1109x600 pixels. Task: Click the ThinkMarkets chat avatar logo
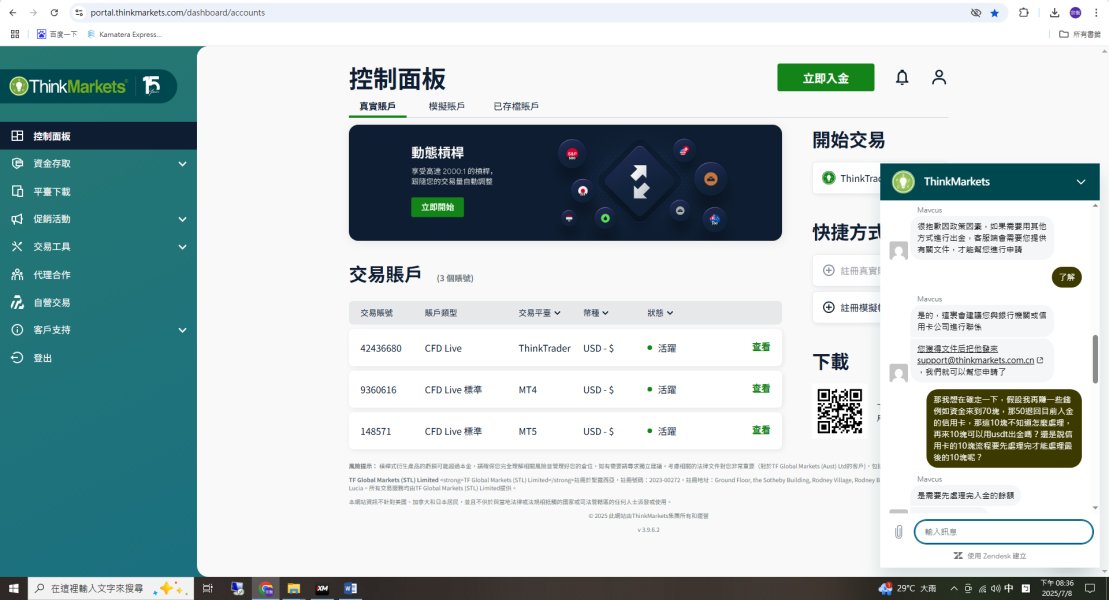tap(903, 182)
